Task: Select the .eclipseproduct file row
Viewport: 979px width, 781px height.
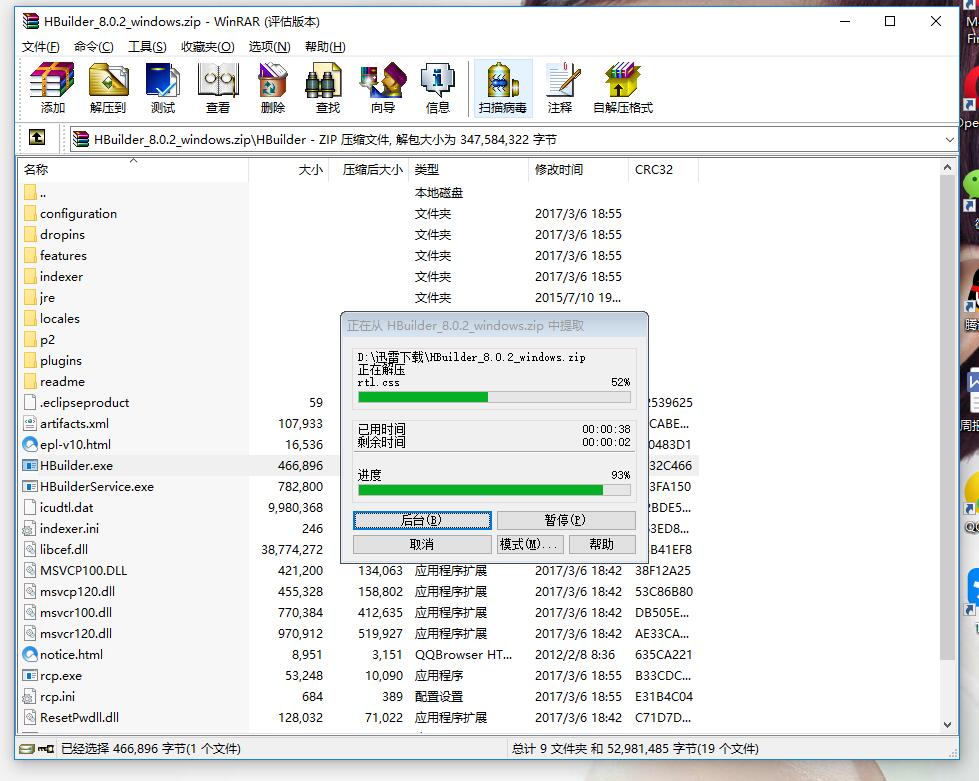Action: (x=358, y=403)
